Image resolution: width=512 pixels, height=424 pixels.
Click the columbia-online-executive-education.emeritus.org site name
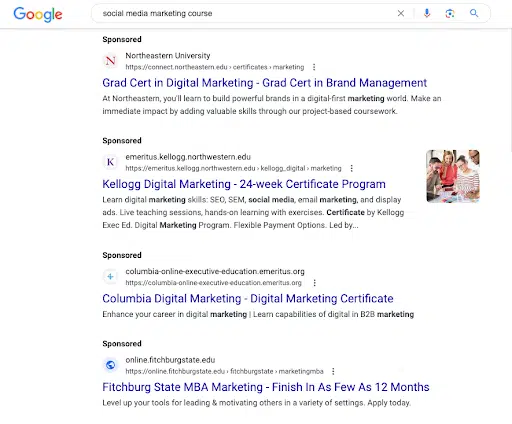pyautogui.click(x=215, y=271)
